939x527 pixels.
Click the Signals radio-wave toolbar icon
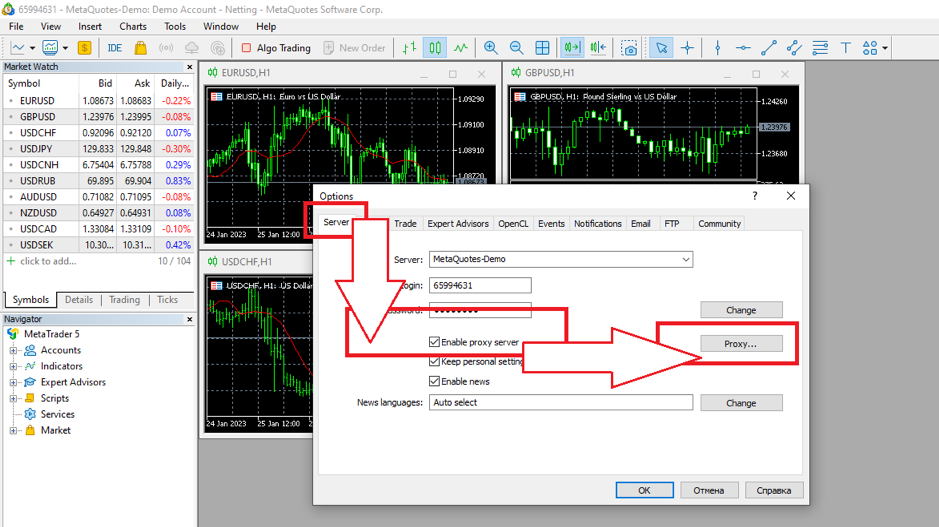point(166,48)
